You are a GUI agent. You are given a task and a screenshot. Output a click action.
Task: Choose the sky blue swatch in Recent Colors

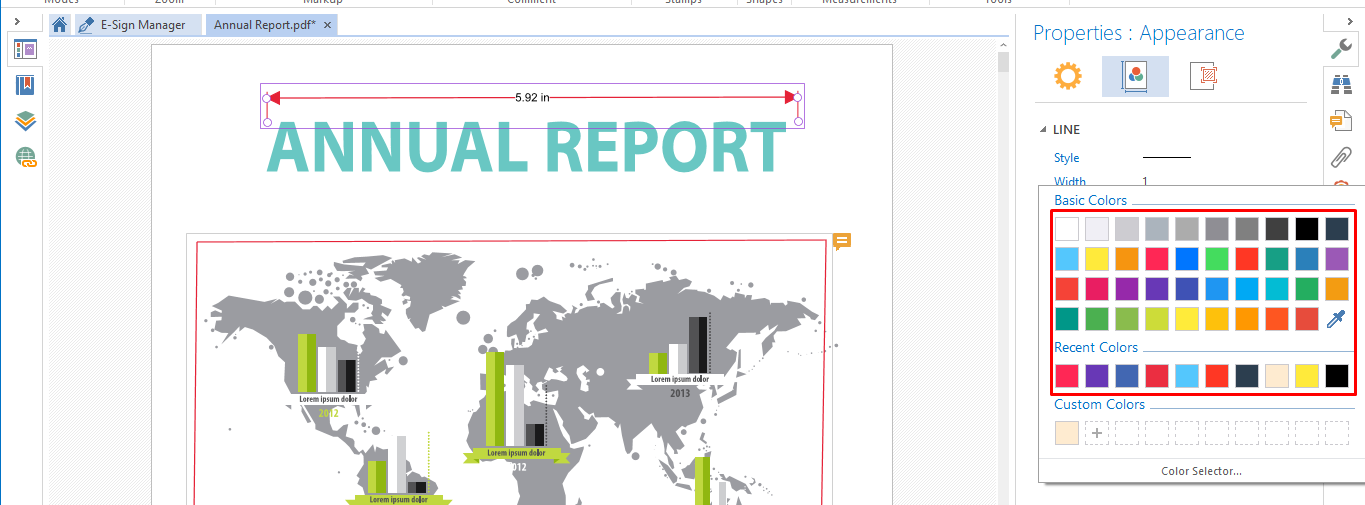tap(1187, 376)
